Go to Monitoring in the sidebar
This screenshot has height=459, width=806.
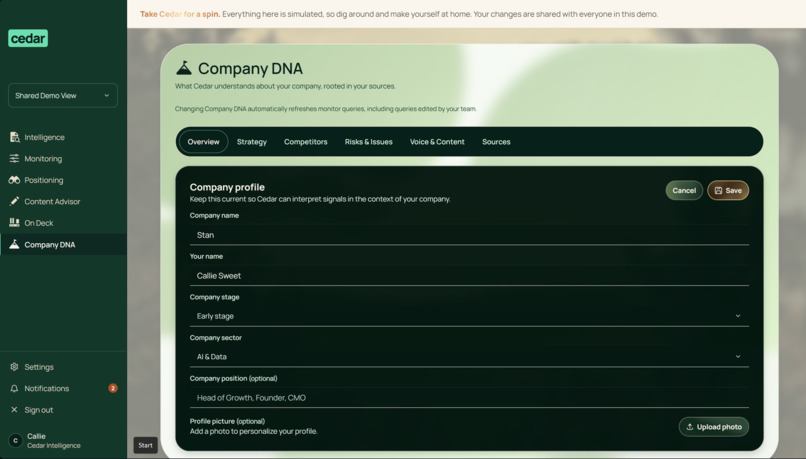click(x=43, y=159)
